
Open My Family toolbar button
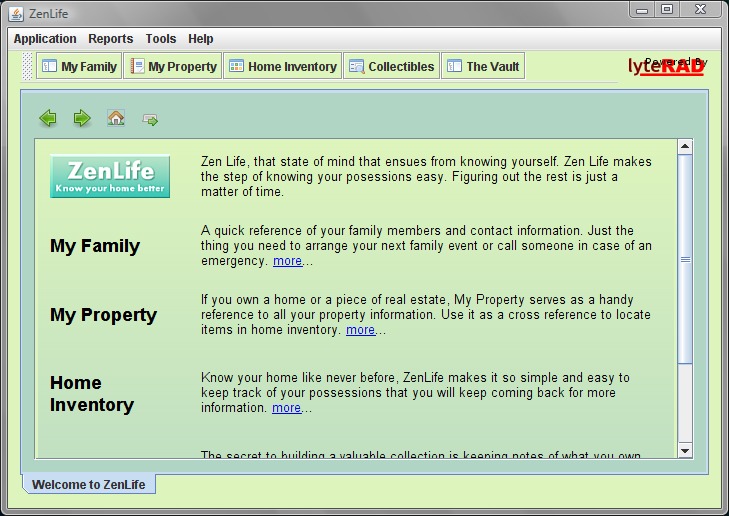coord(79,67)
